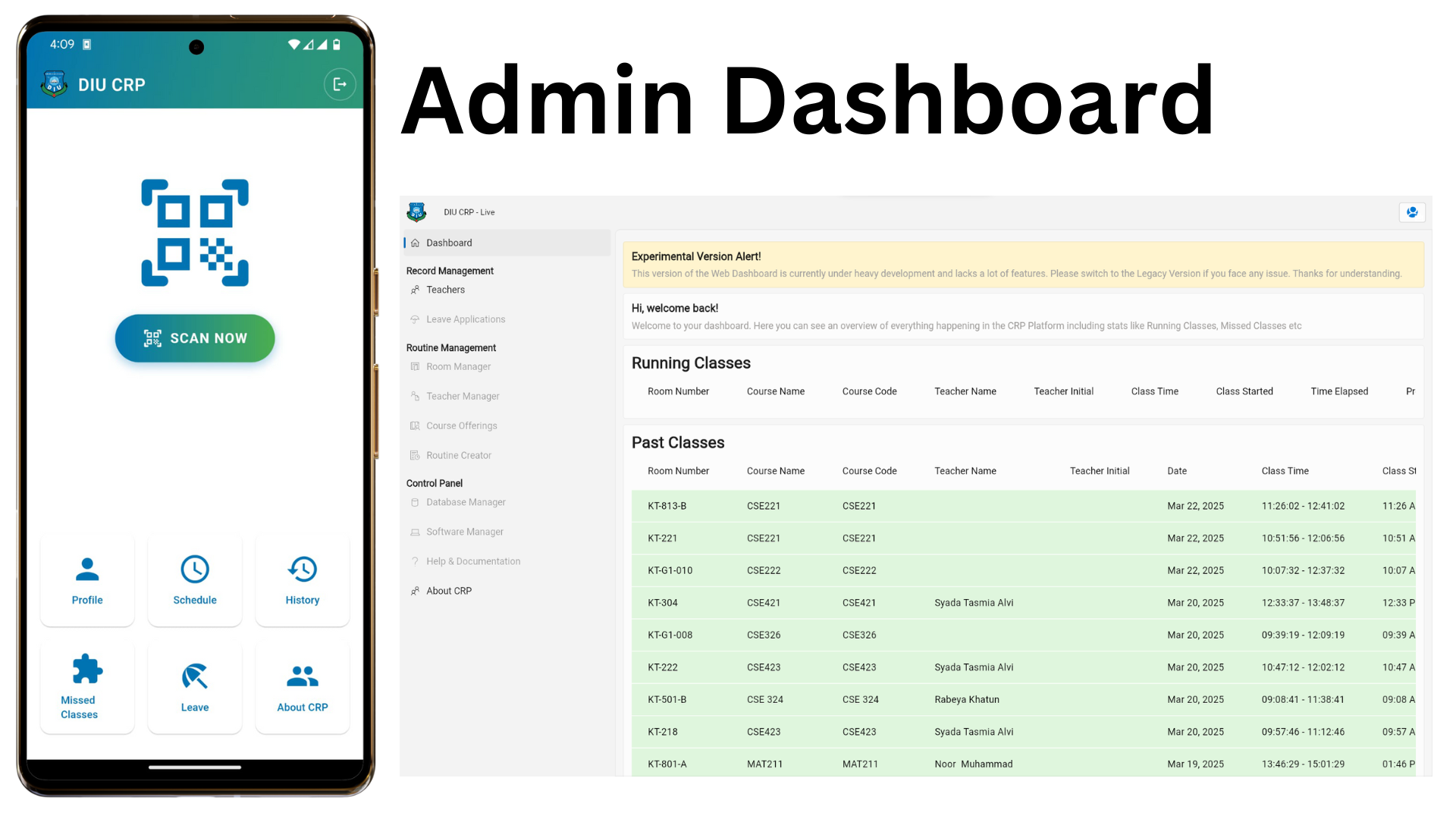1456x819 pixels.
Task: Open the Teachers sidebar item
Action: [x=445, y=290]
